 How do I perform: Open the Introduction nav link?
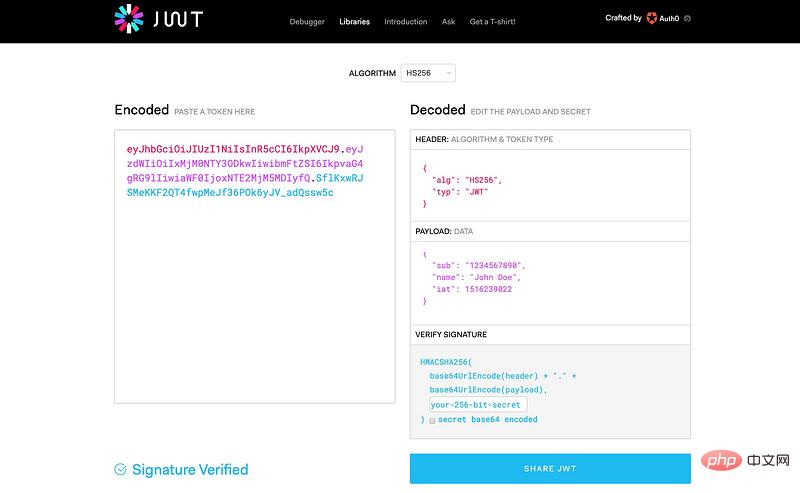pyautogui.click(x=405, y=21)
